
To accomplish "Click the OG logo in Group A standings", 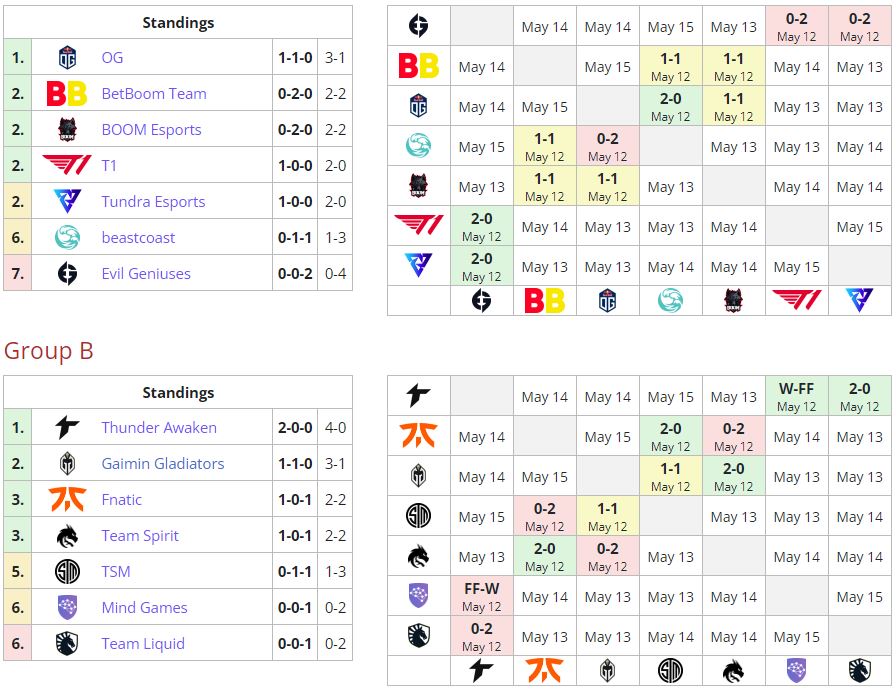I will pos(67,58).
